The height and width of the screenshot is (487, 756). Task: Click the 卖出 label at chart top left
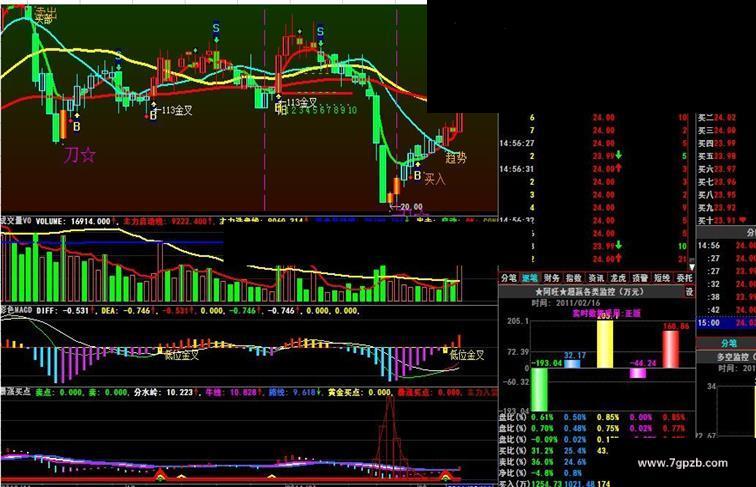(44, 16)
